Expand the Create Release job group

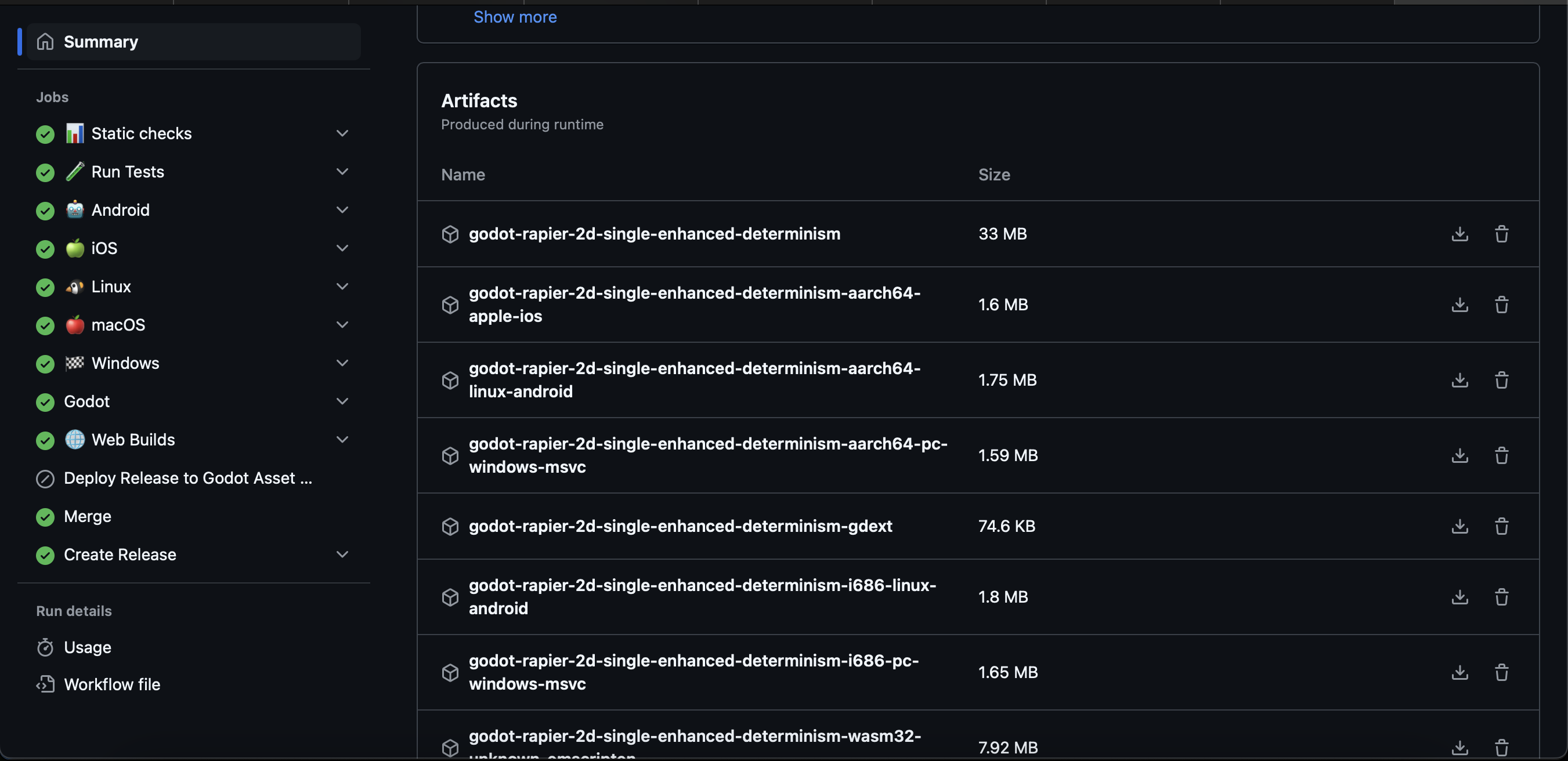point(342,555)
